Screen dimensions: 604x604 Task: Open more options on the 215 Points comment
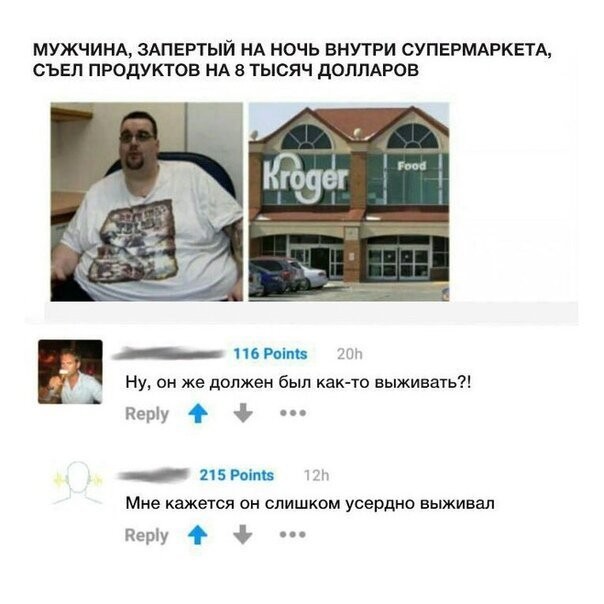click(x=293, y=535)
